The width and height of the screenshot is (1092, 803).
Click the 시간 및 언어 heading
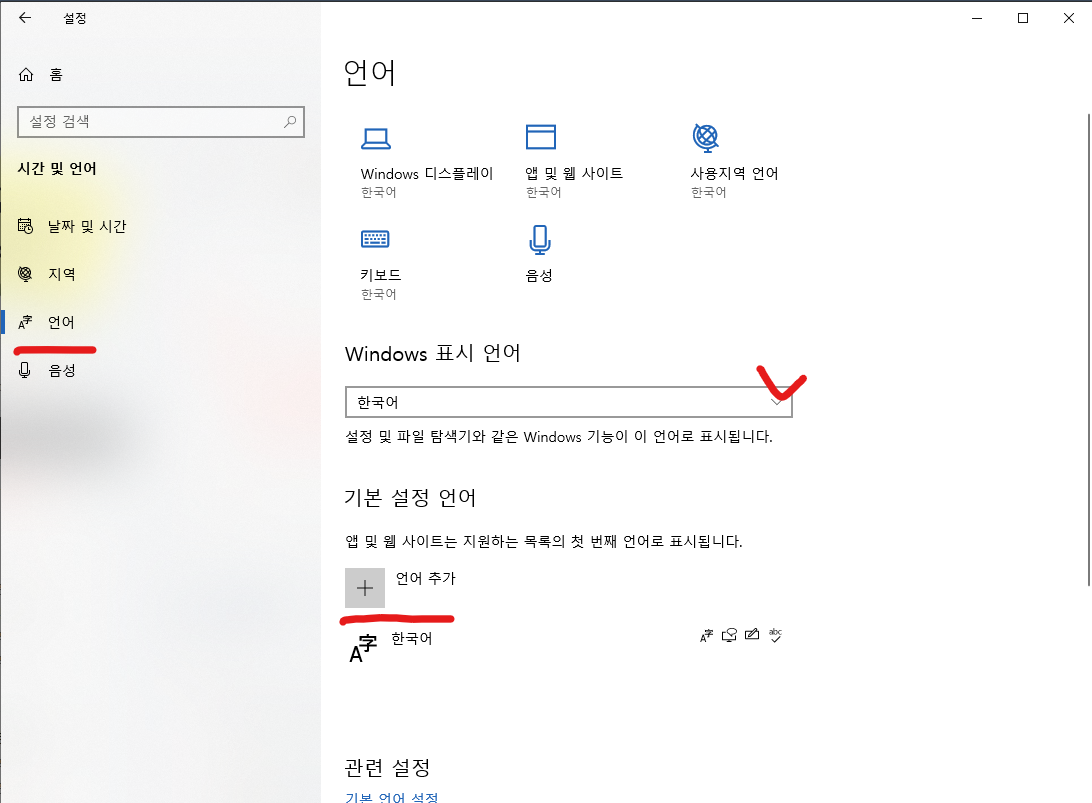tap(57, 169)
